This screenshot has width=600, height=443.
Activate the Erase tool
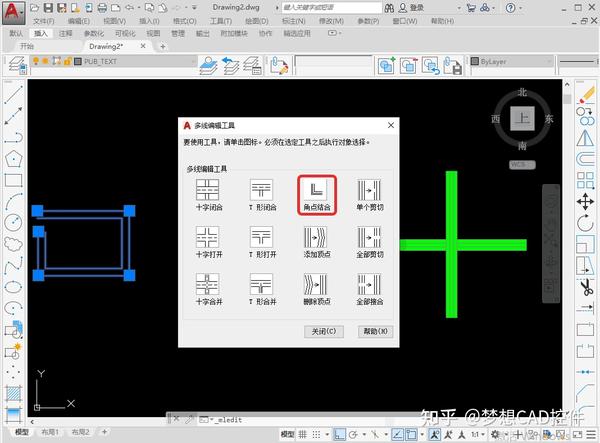coord(586,94)
